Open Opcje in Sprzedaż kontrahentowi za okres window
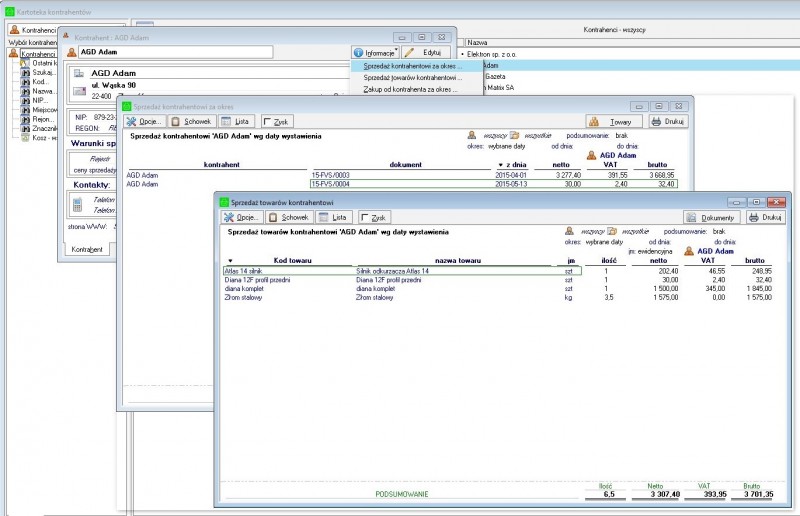This screenshot has height=516, width=800. pyautogui.click(x=145, y=121)
